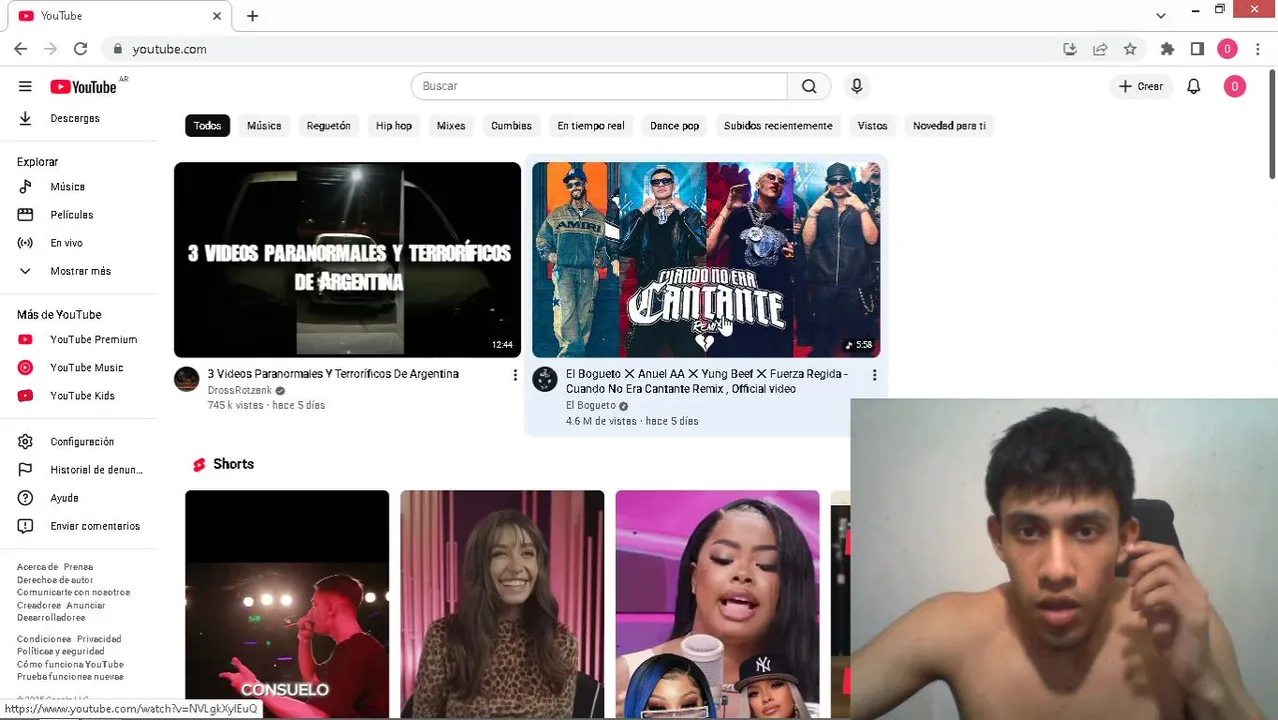The width and height of the screenshot is (1278, 720).
Task: Open Configuración settings
Action: click(80, 441)
